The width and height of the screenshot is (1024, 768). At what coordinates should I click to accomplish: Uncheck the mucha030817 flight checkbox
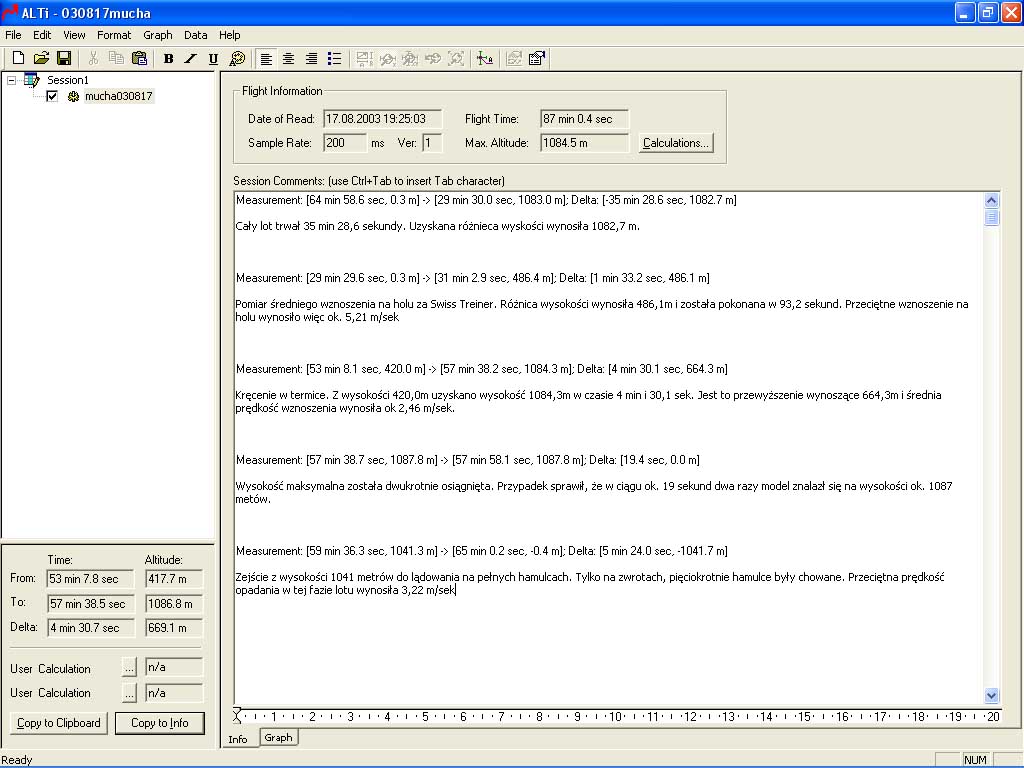53,97
